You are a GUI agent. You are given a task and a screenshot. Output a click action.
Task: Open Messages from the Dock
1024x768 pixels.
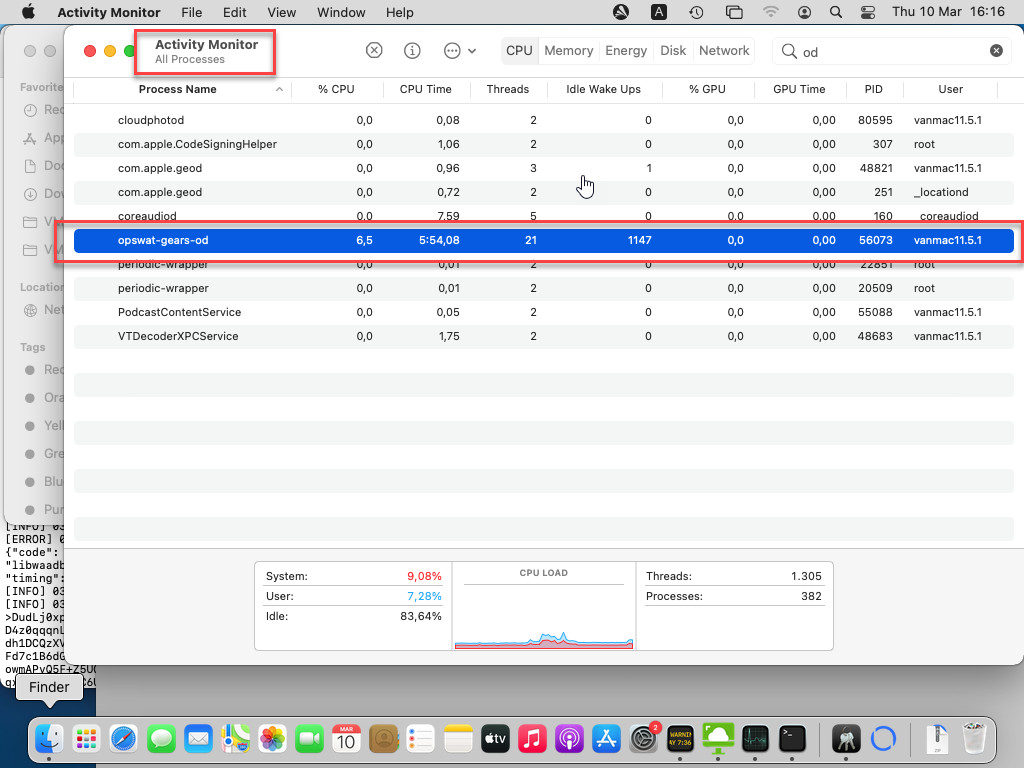161,739
